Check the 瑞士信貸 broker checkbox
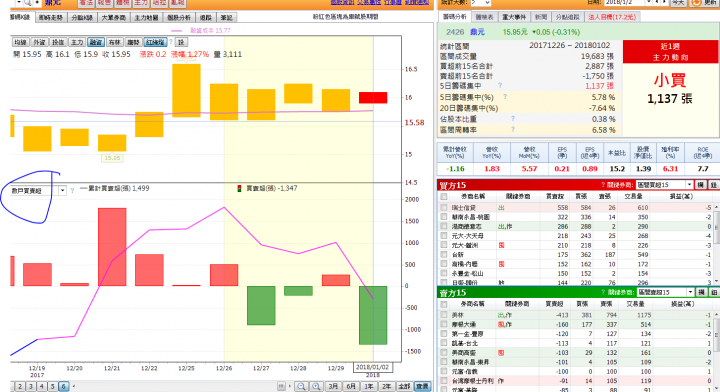 click(x=444, y=207)
